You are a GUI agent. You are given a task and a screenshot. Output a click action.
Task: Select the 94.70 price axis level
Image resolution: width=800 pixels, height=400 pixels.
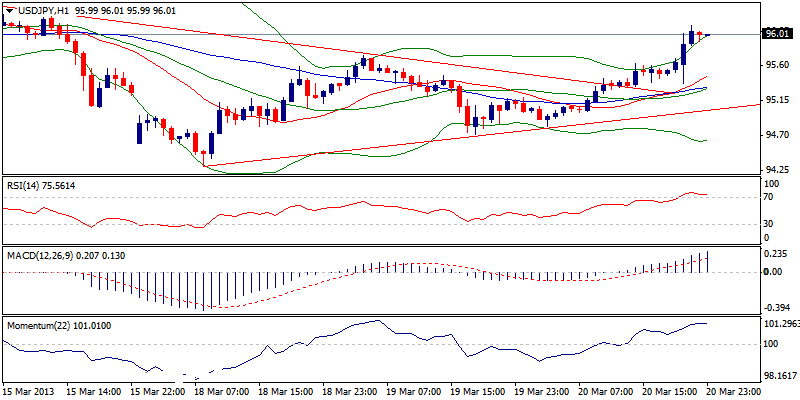pos(776,134)
